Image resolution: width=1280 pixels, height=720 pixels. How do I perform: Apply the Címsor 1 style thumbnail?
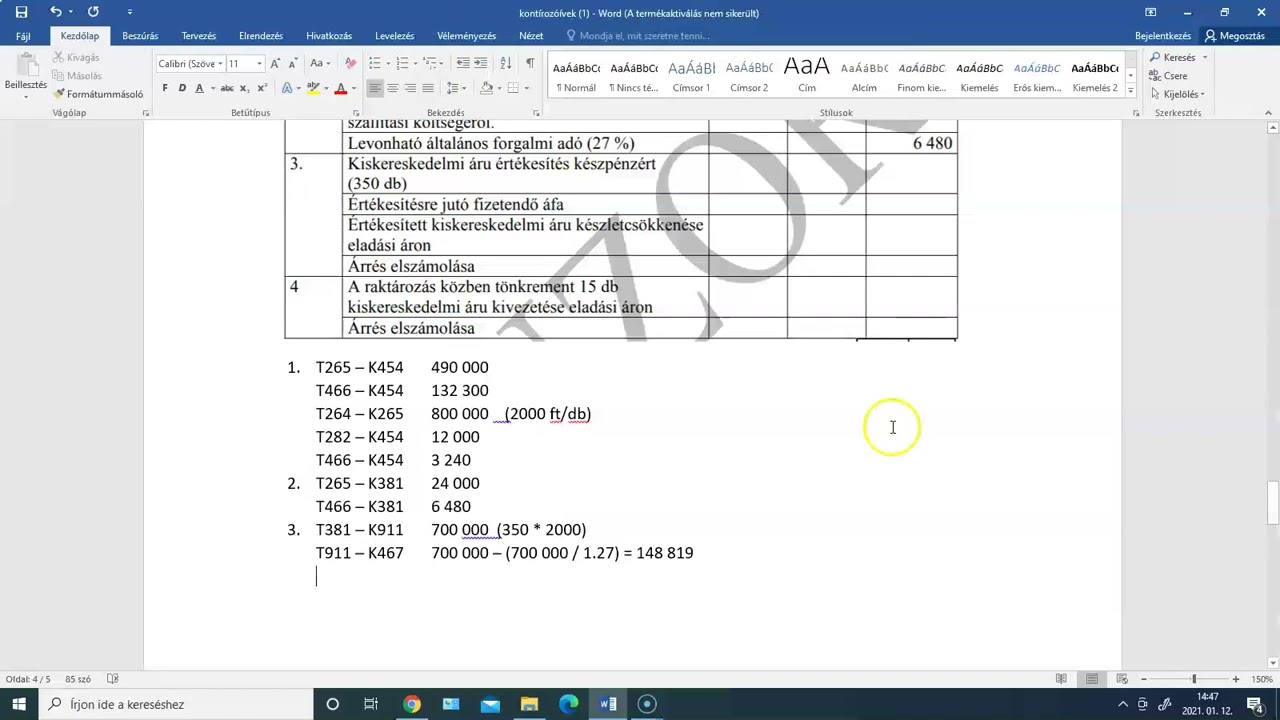[x=691, y=75]
